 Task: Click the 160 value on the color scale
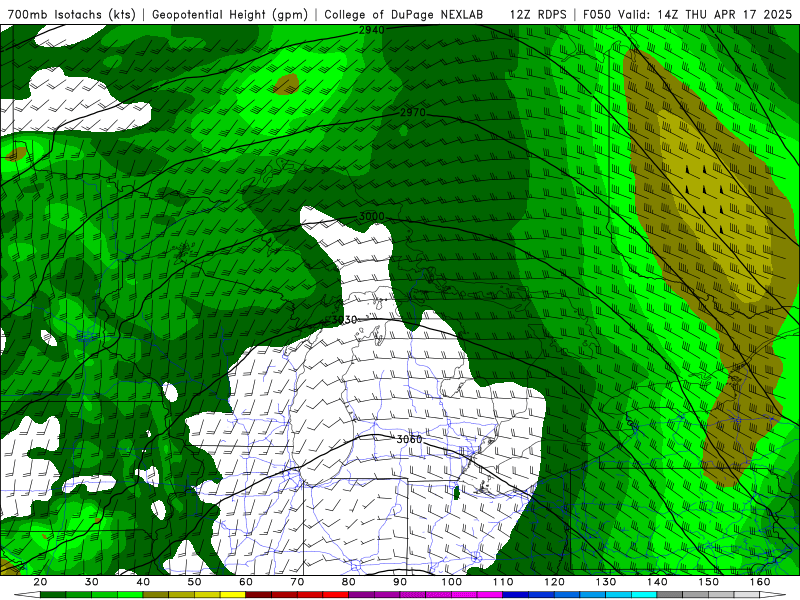point(760,582)
